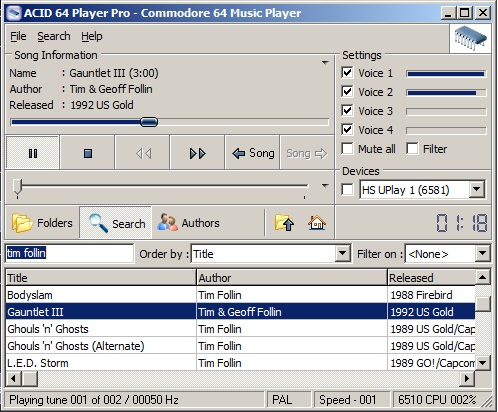Select the L.E.D. Storm row
The image size is (498, 412).
[240, 363]
